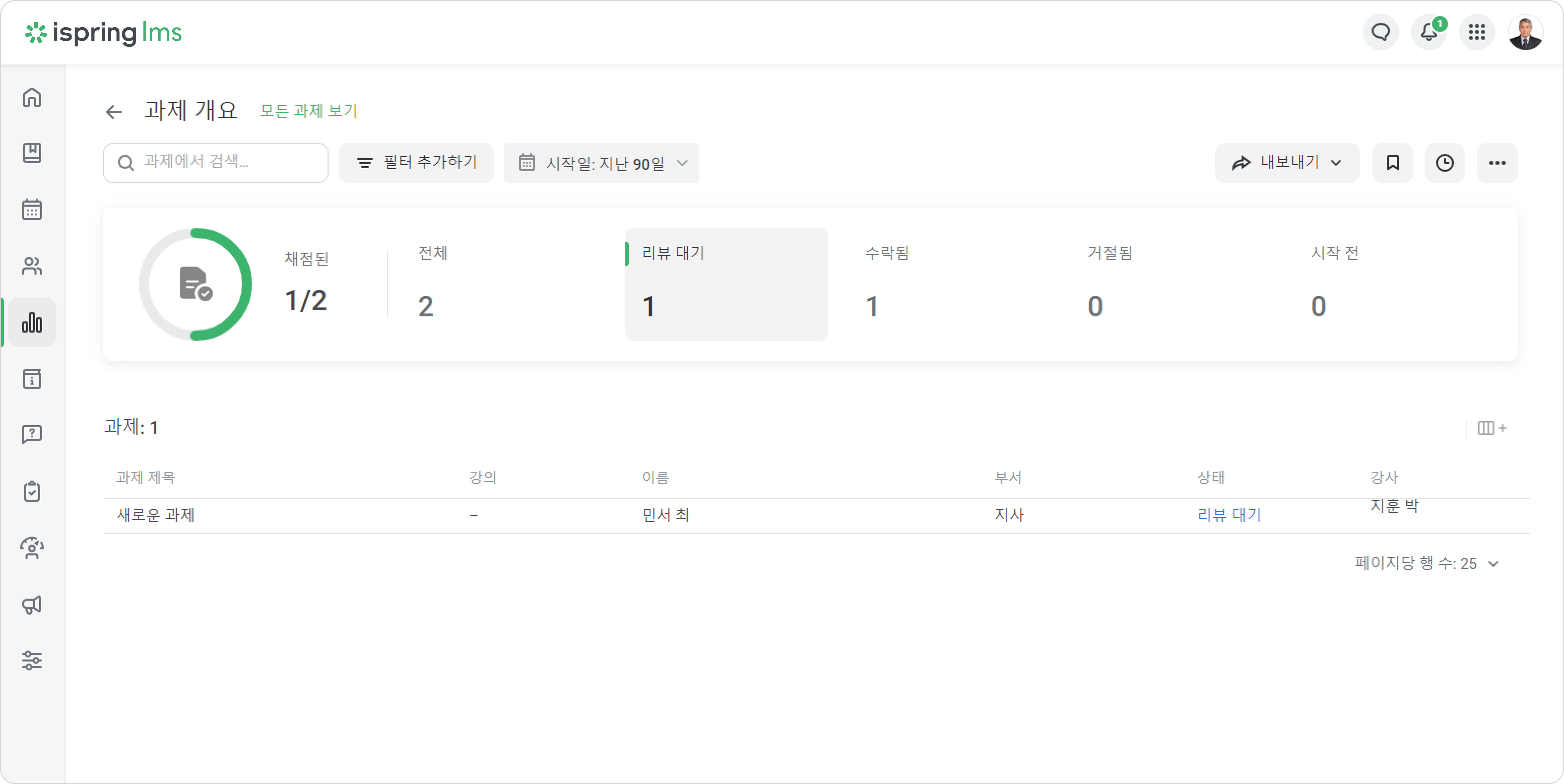Open the Users icon in sidebar
Screen dimensions: 1564x784
tap(32, 266)
